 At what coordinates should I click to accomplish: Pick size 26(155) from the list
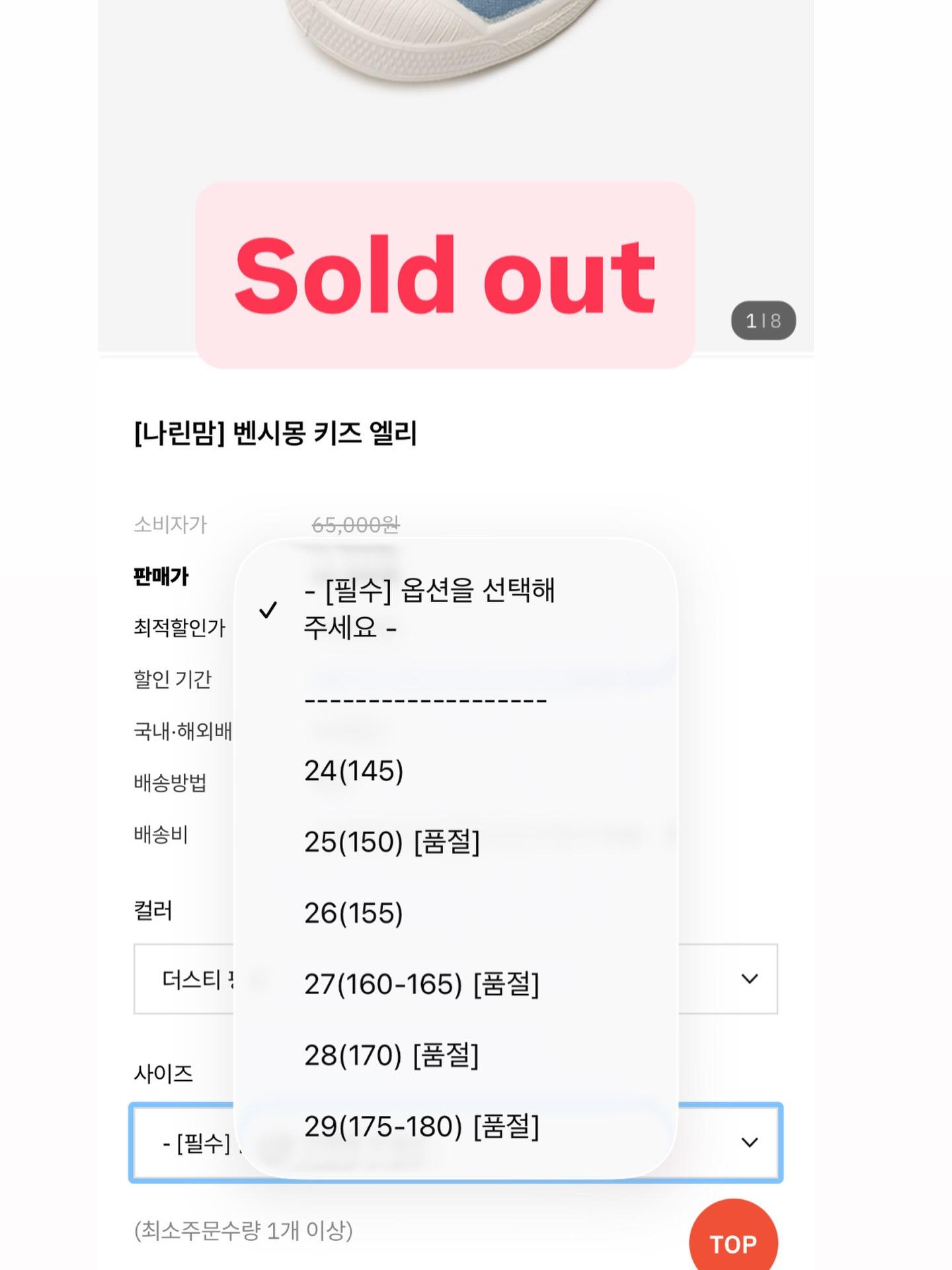click(x=354, y=913)
